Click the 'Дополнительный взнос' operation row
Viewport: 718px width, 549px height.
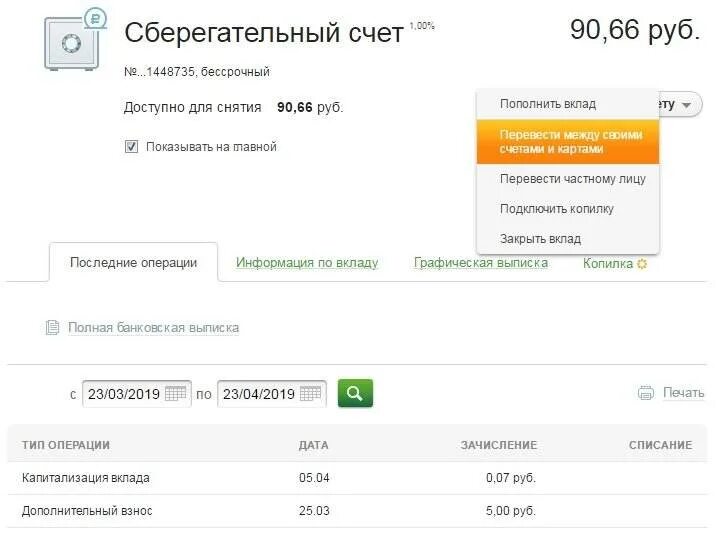(357, 511)
